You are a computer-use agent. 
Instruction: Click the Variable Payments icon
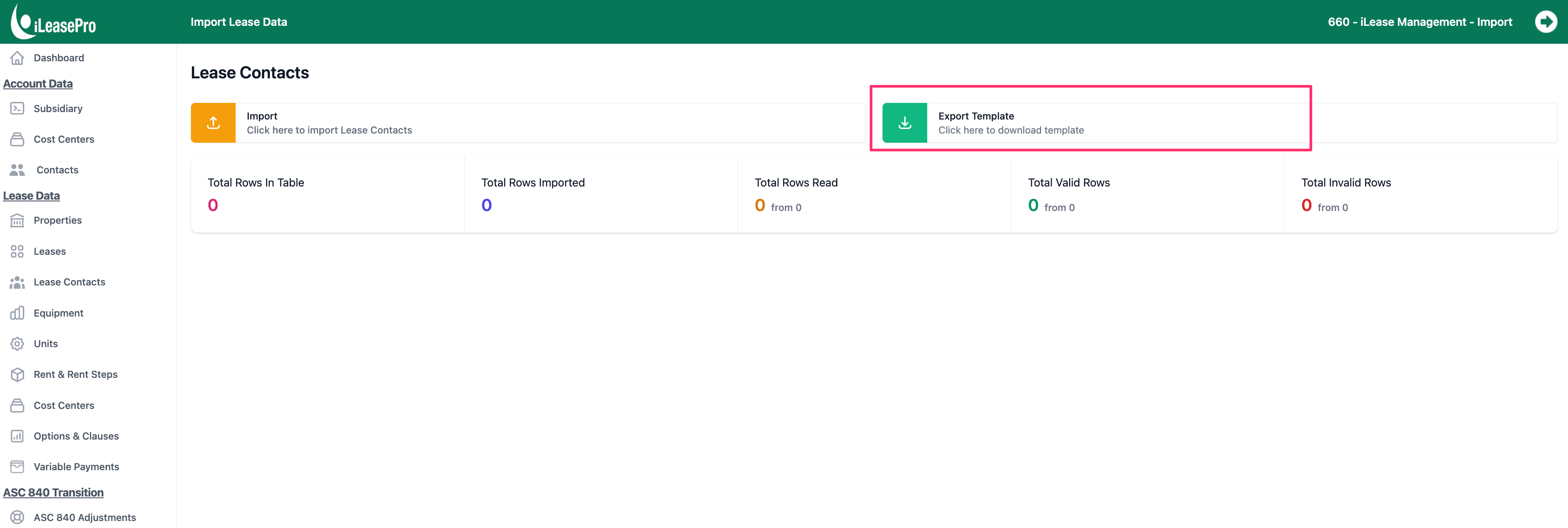(x=17, y=467)
